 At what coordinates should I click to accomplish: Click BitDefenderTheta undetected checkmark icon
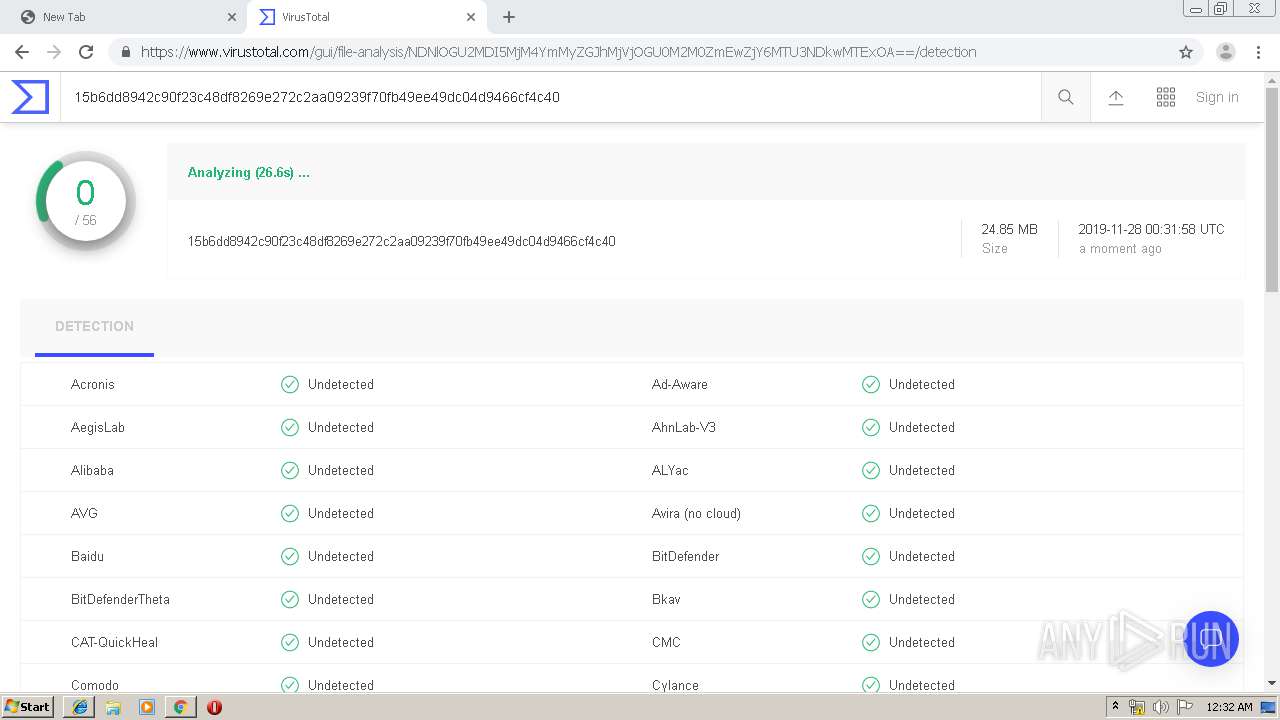click(290, 599)
